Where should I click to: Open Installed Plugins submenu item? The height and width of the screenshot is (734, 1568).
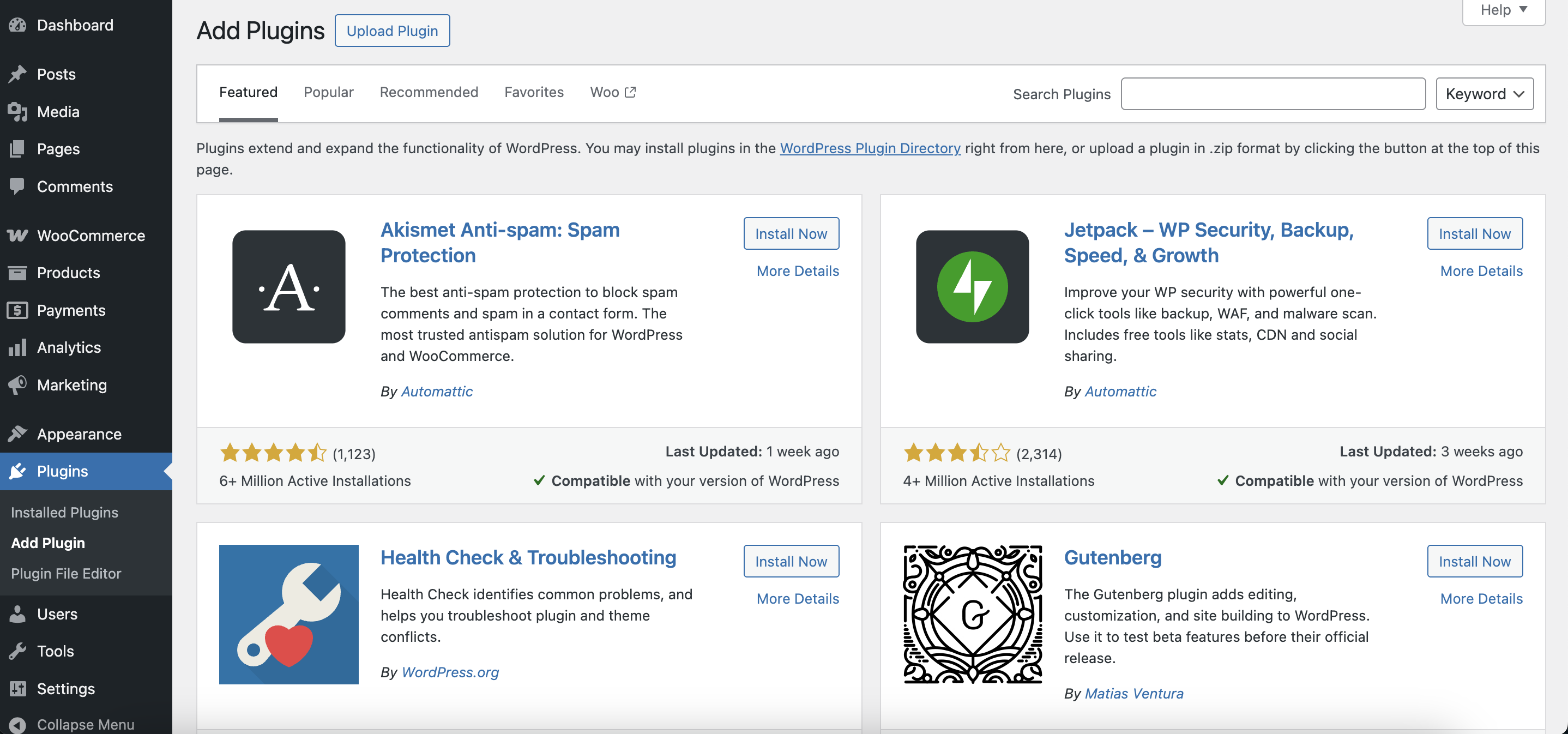(x=64, y=513)
